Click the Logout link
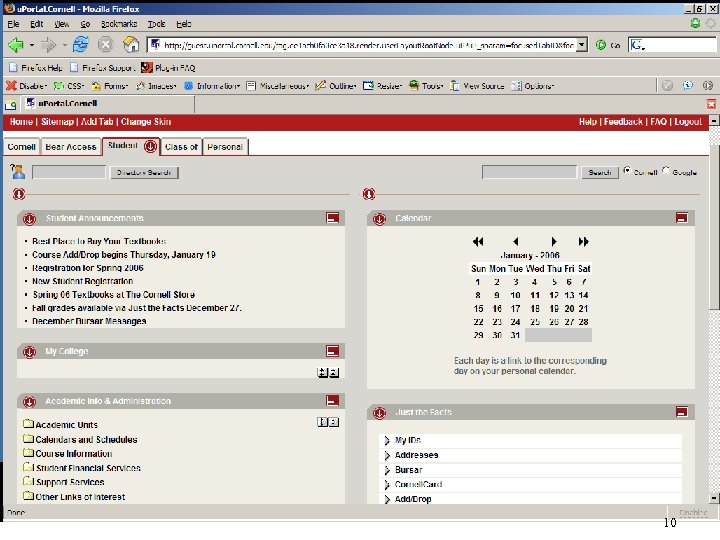This screenshot has width=720, height=540. point(688,122)
